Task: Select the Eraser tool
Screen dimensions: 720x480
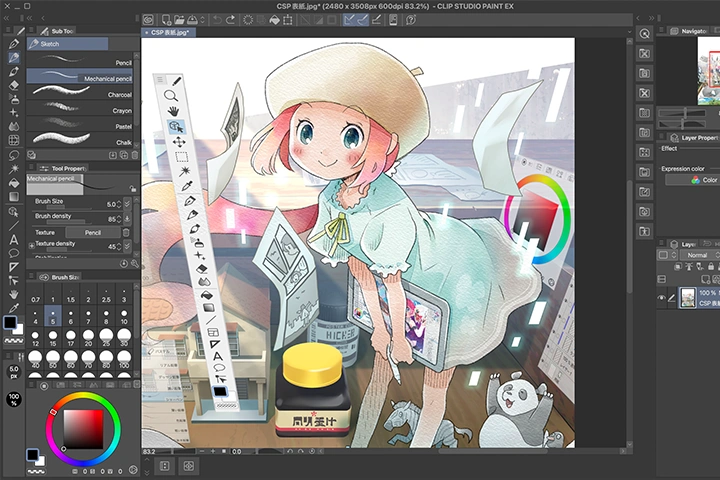Action: (14, 85)
